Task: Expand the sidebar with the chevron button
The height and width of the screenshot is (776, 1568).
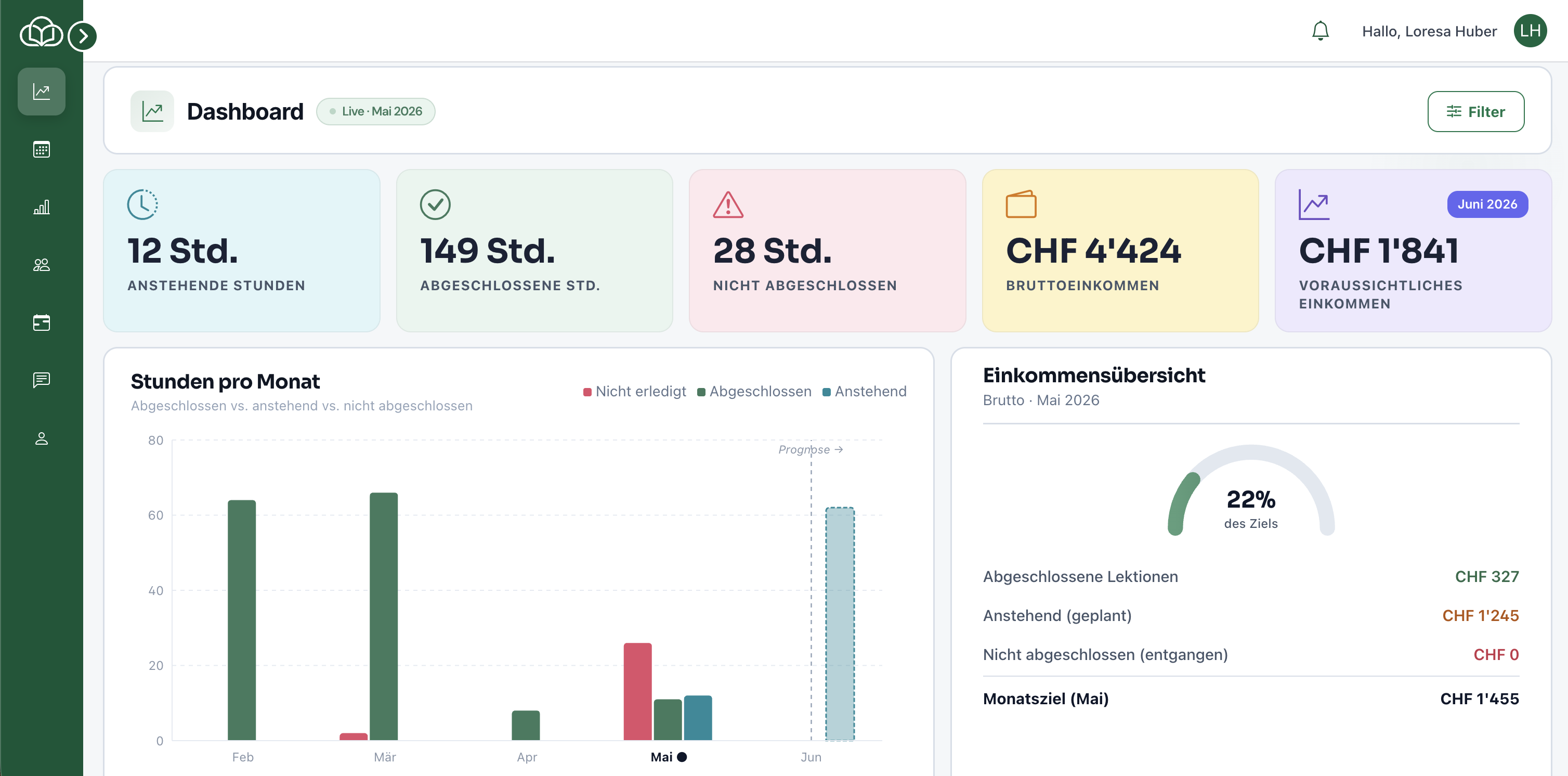Action: click(x=82, y=36)
